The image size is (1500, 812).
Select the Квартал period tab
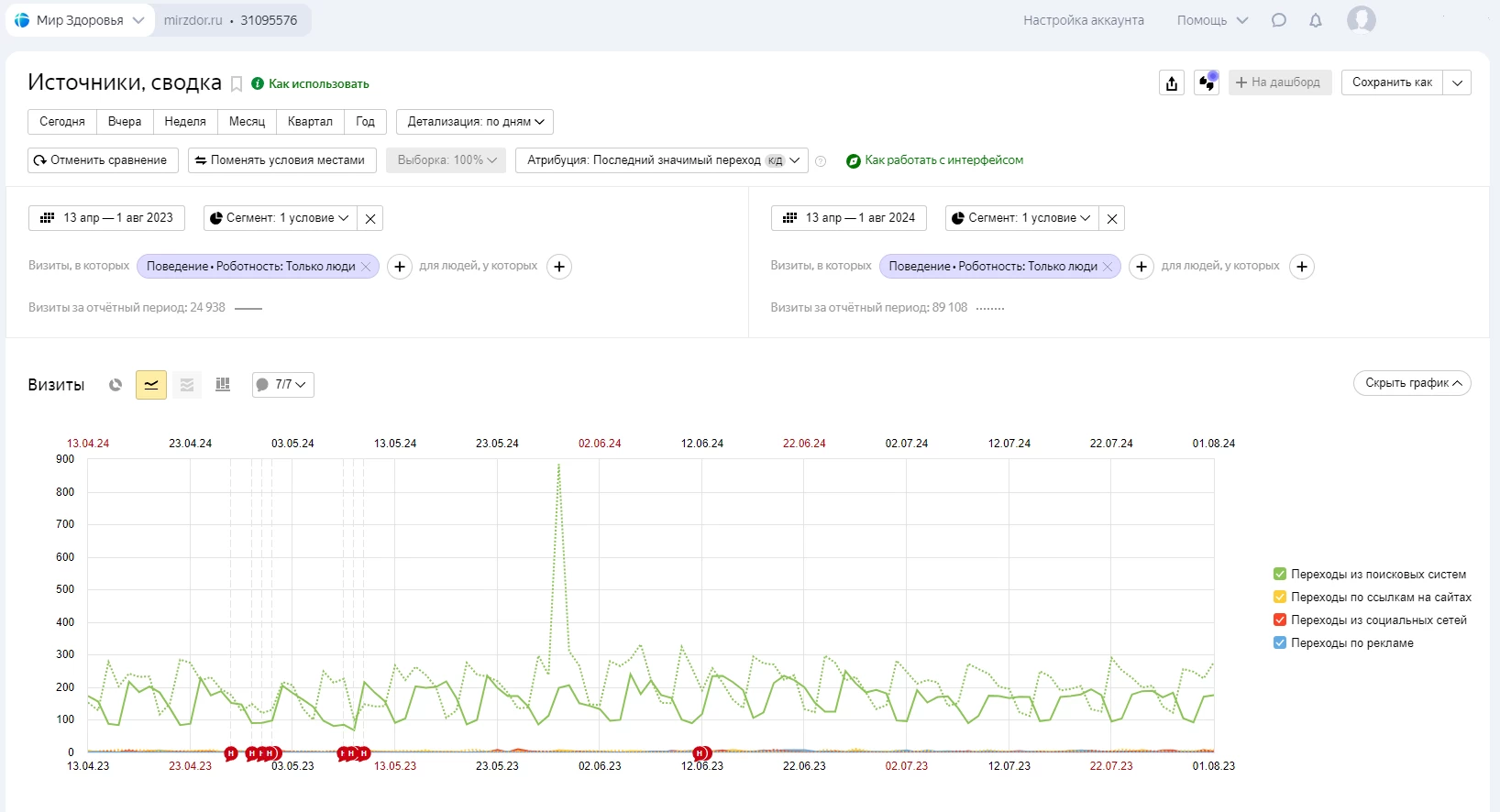[310, 122]
